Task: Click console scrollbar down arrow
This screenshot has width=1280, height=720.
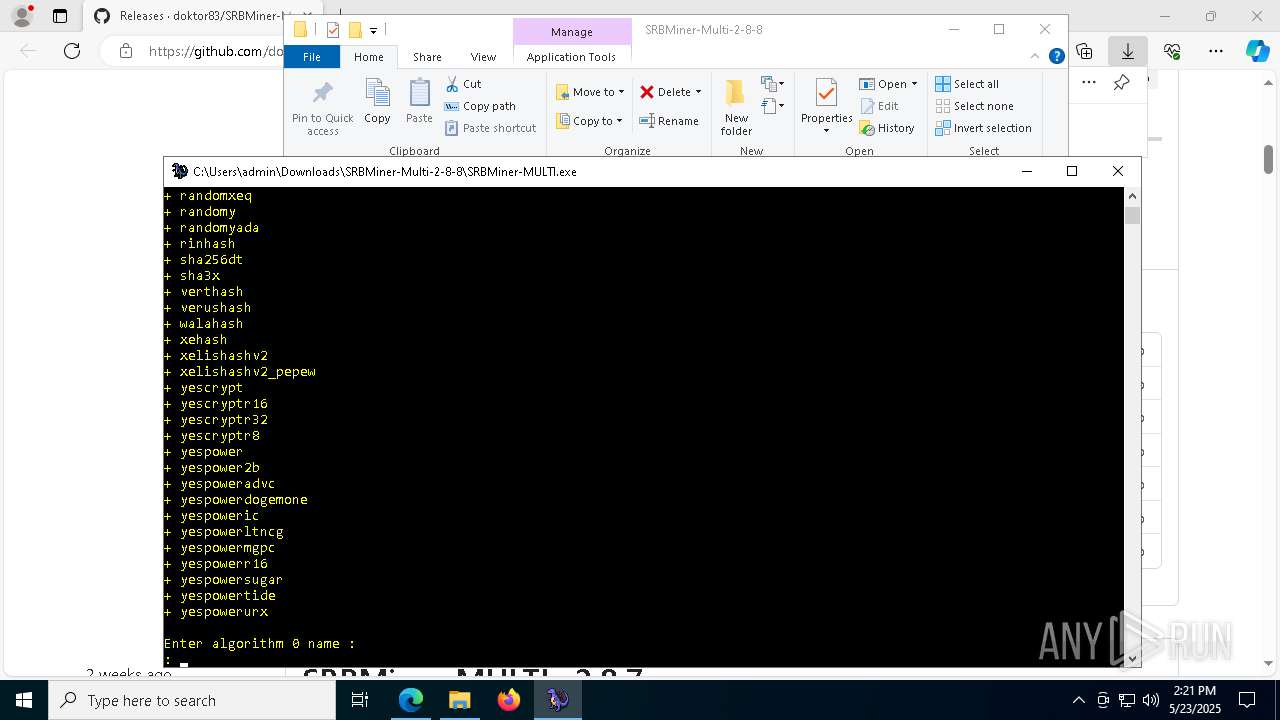Action: (1132, 658)
